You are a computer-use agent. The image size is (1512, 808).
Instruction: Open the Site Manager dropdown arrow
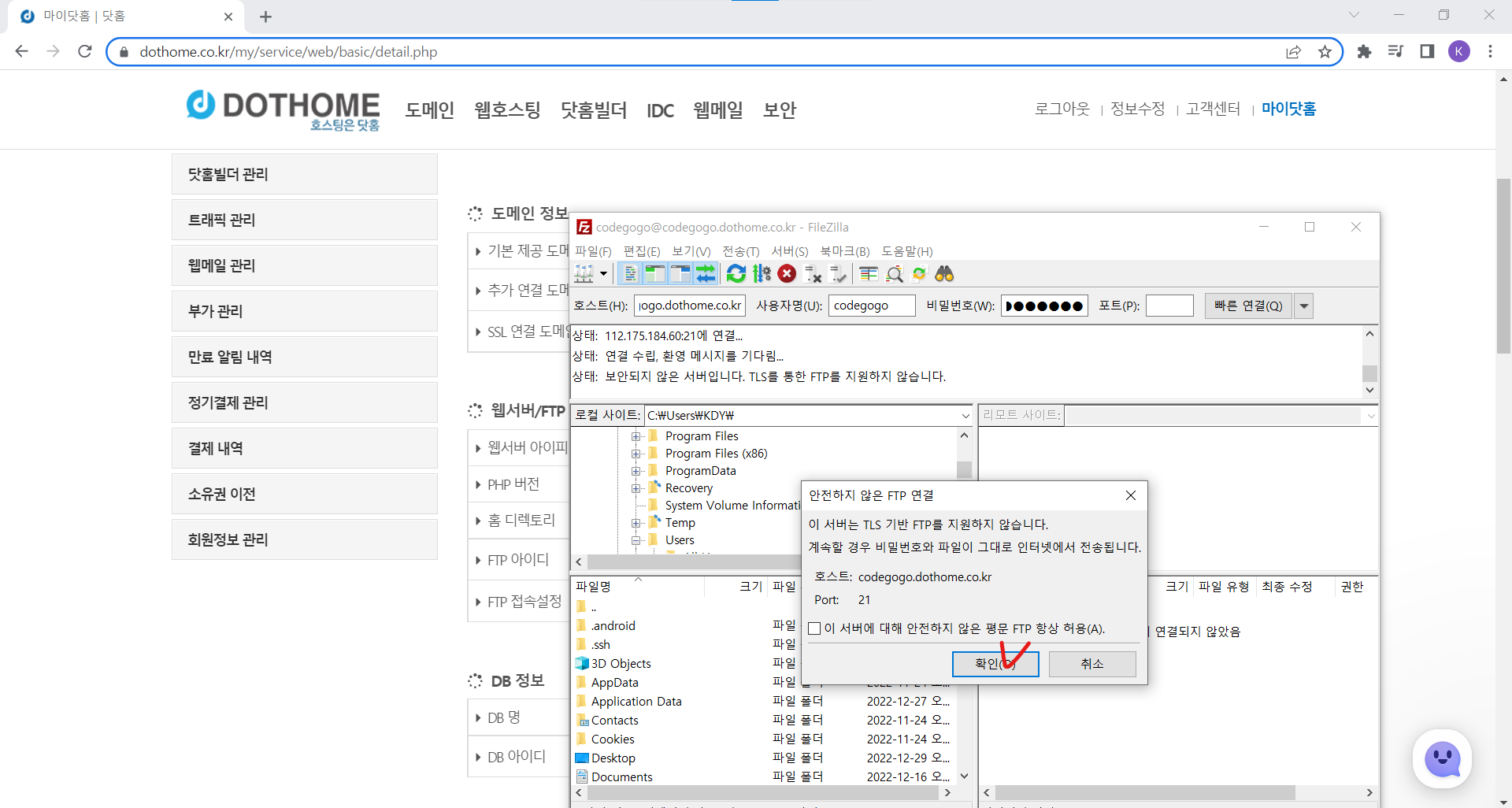[x=604, y=274]
